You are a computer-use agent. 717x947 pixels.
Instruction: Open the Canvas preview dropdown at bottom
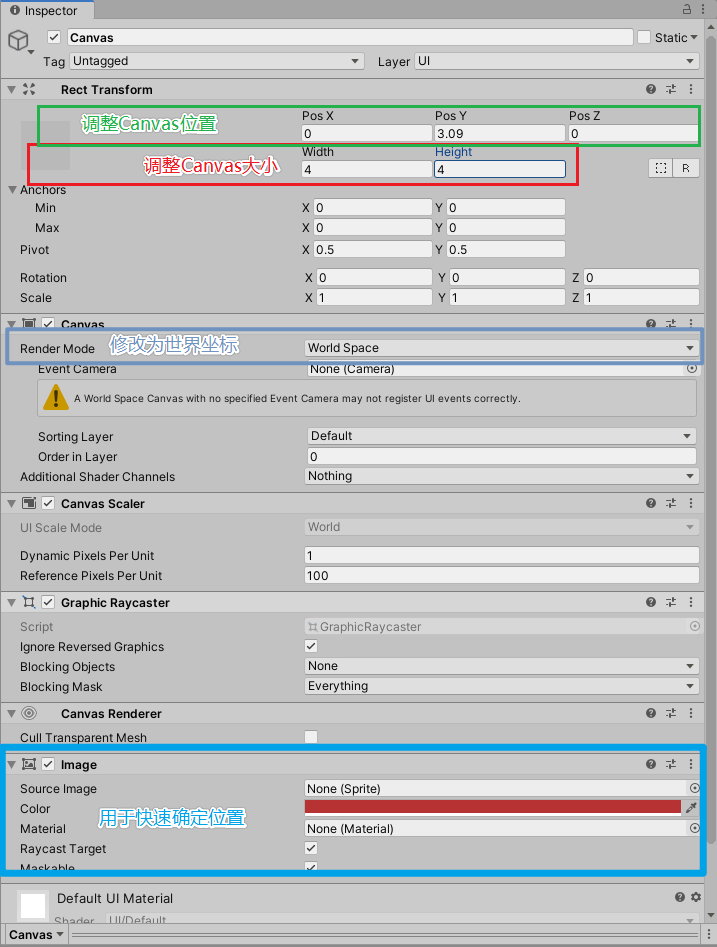point(36,934)
